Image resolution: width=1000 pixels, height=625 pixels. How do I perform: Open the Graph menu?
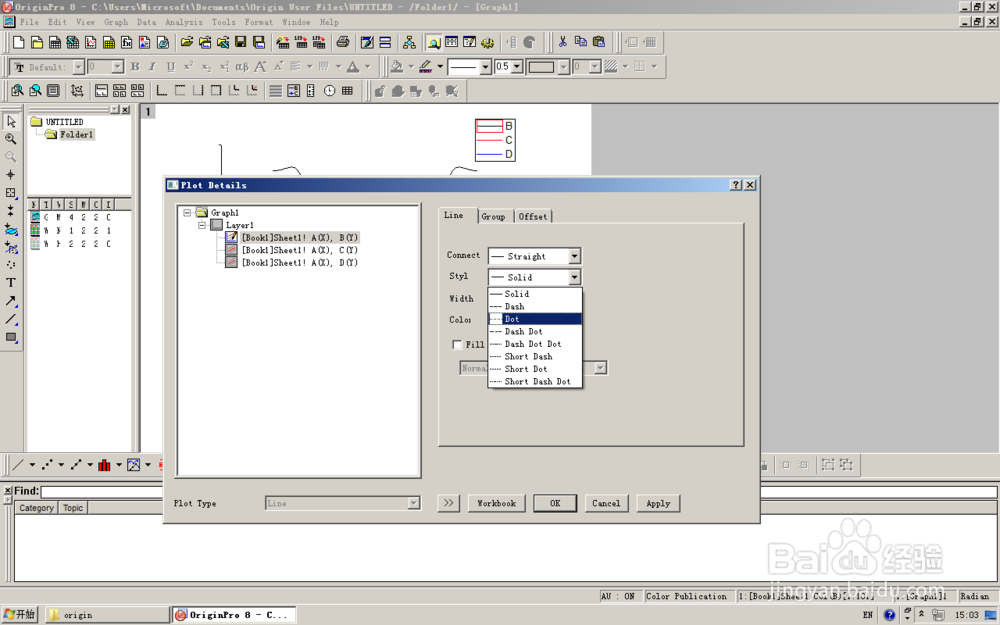tap(116, 22)
